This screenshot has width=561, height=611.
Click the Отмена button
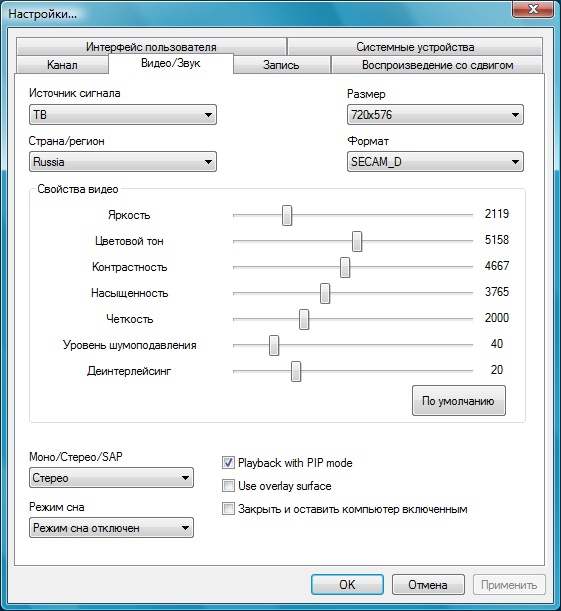pyautogui.click(x=428, y=585)
